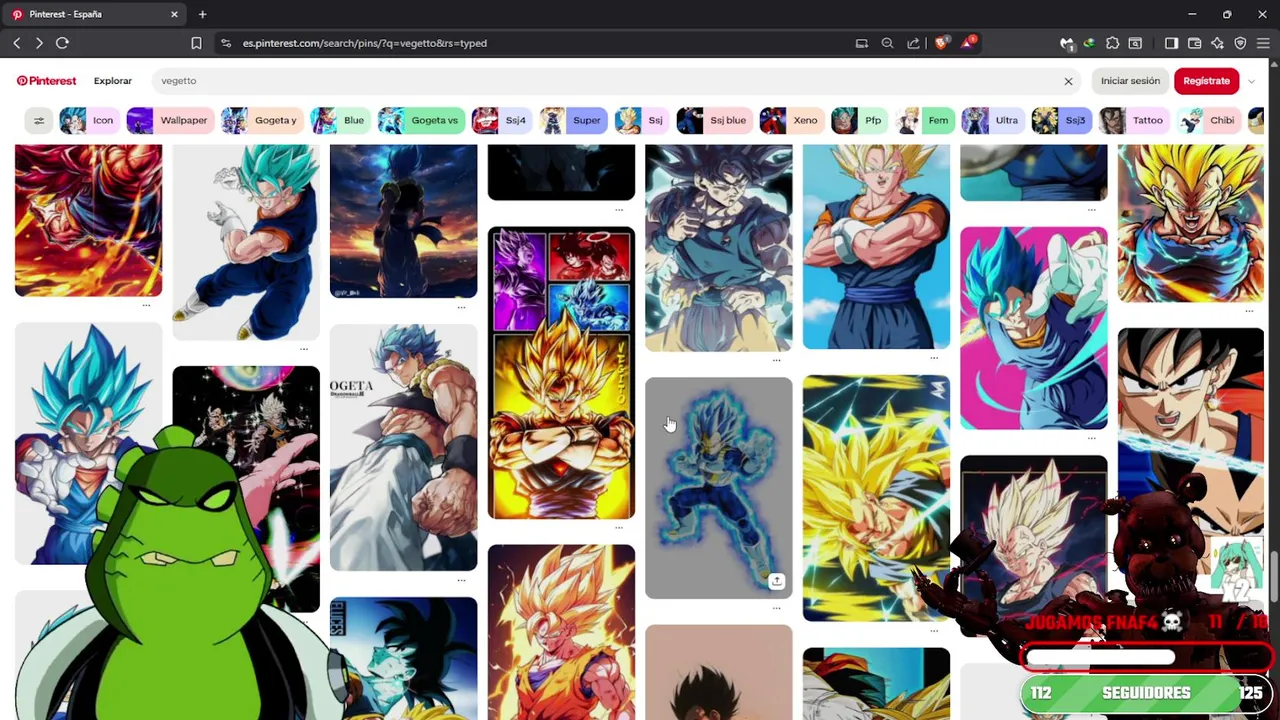The image size is (1280, 720).
Task: Click the Explorar link
Action: [113, 81]
